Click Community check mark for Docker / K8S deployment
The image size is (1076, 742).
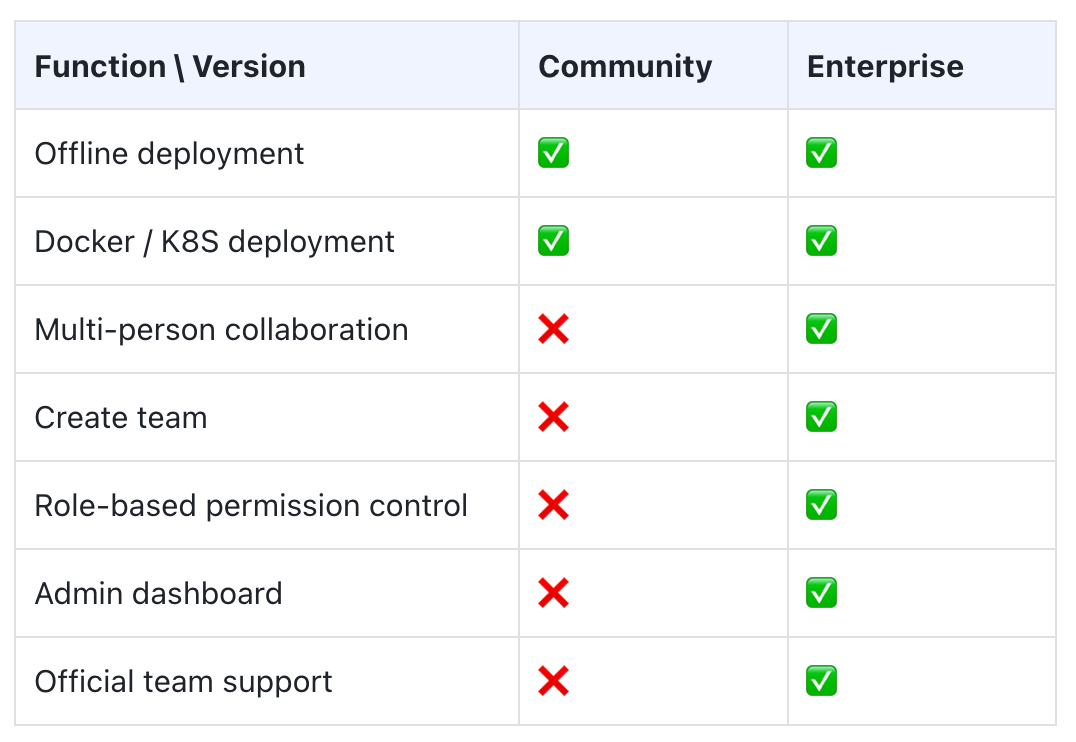tap(553, 242)
